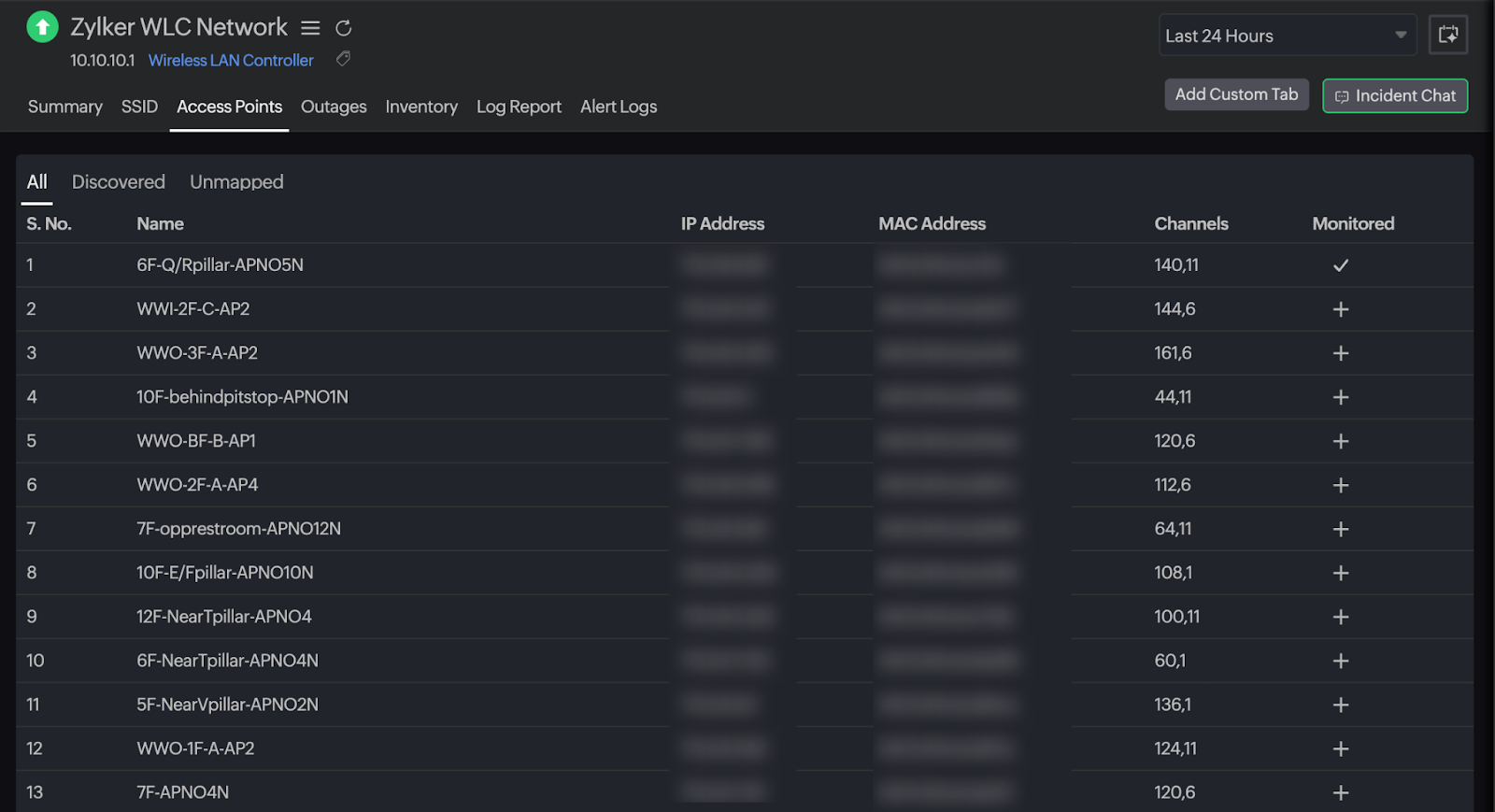The width and height of the screenshot is (1495, 812).
Task: Open the hamburger menu beside Zylker WLC Network
Action: point(310,28)
